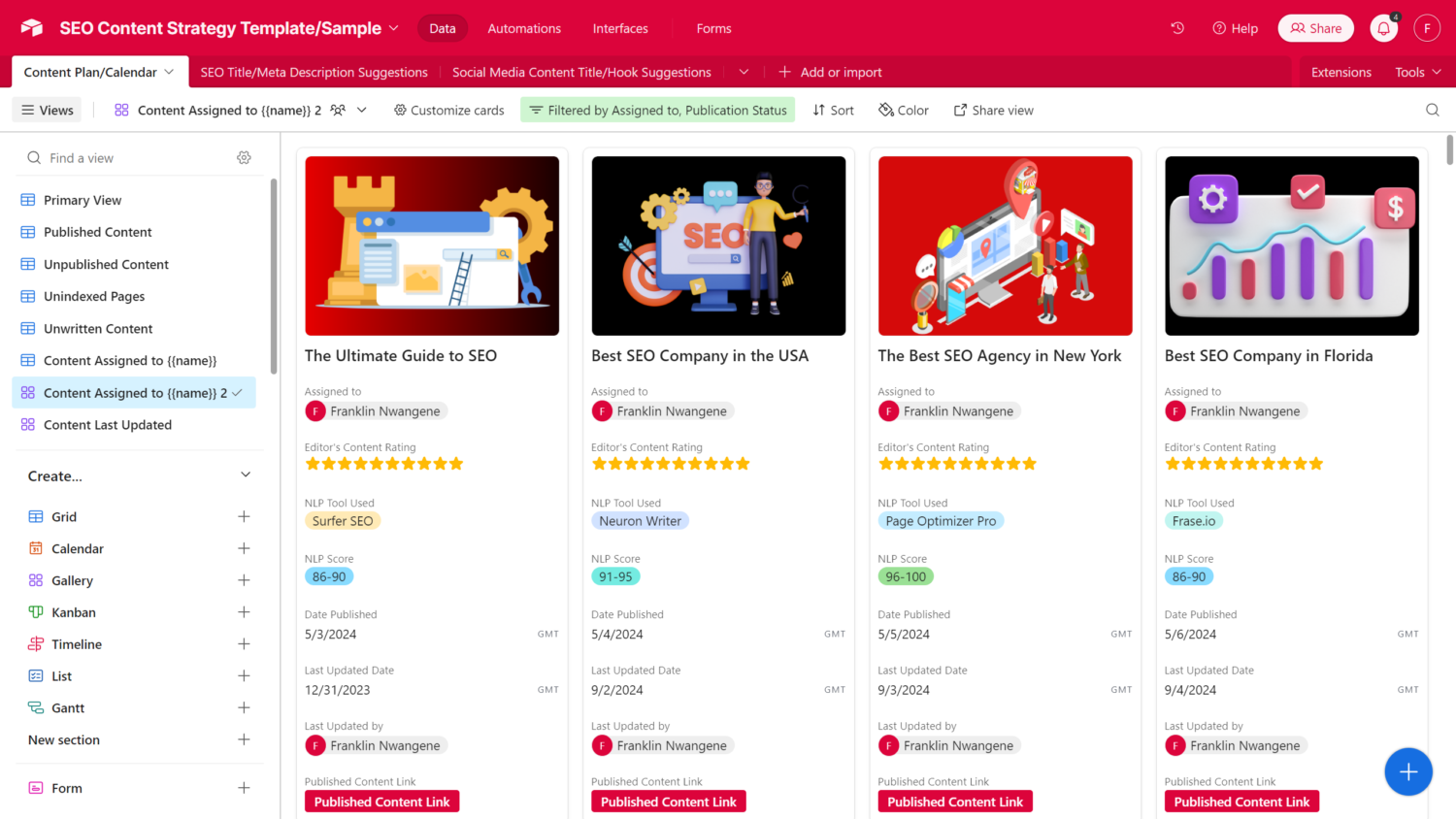Collapse the Create... section

246,475
